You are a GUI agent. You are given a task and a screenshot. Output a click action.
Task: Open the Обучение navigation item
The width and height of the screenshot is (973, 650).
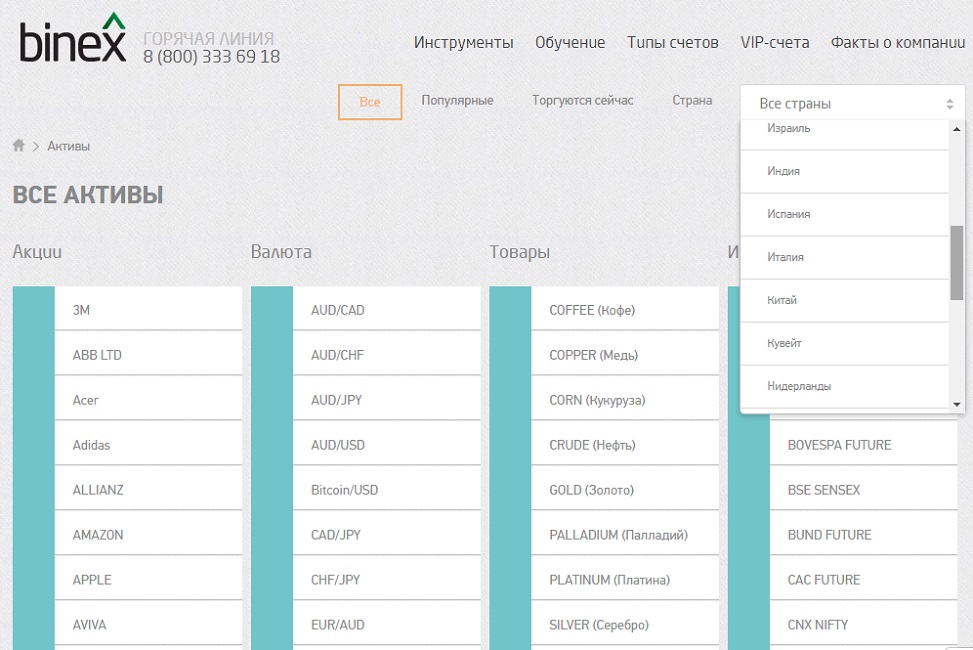click(x=570, y=42)
